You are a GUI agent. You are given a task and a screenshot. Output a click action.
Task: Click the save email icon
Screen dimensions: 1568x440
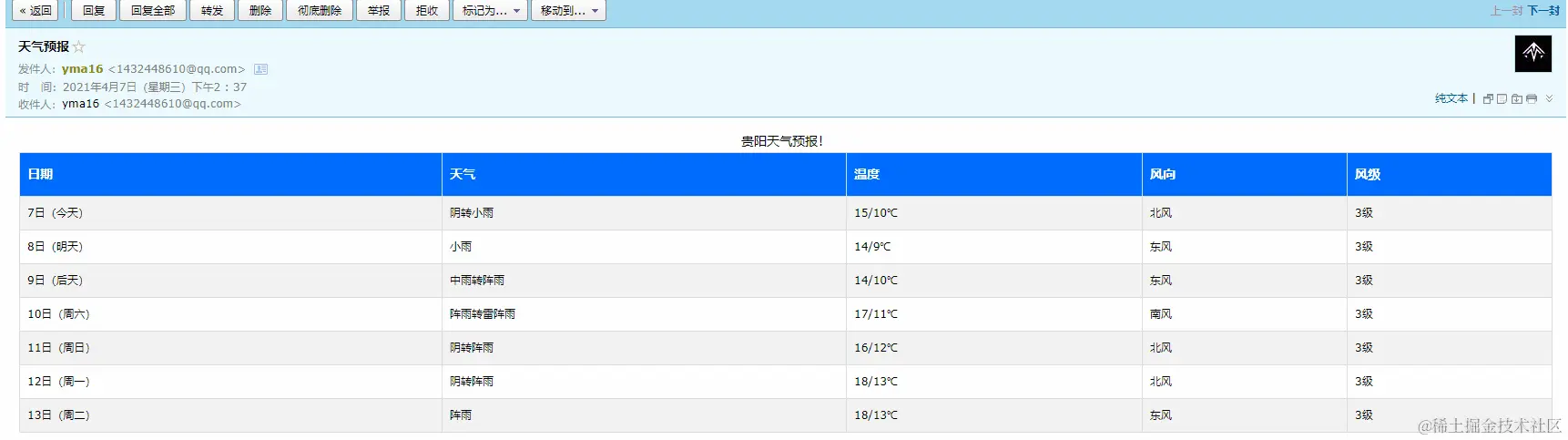coord(1517,98)
